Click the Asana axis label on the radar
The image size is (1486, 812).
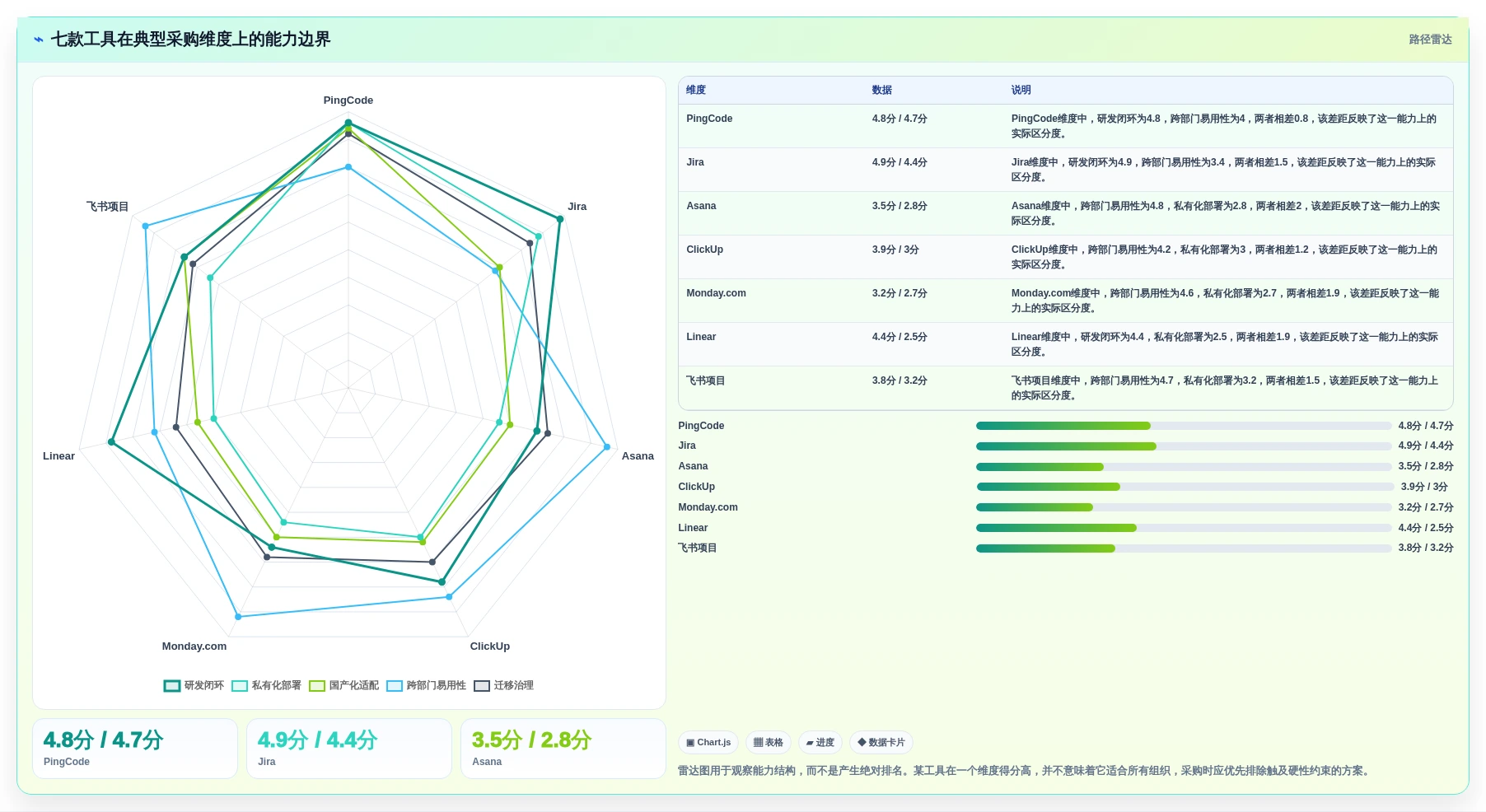[x=638, y=456]
